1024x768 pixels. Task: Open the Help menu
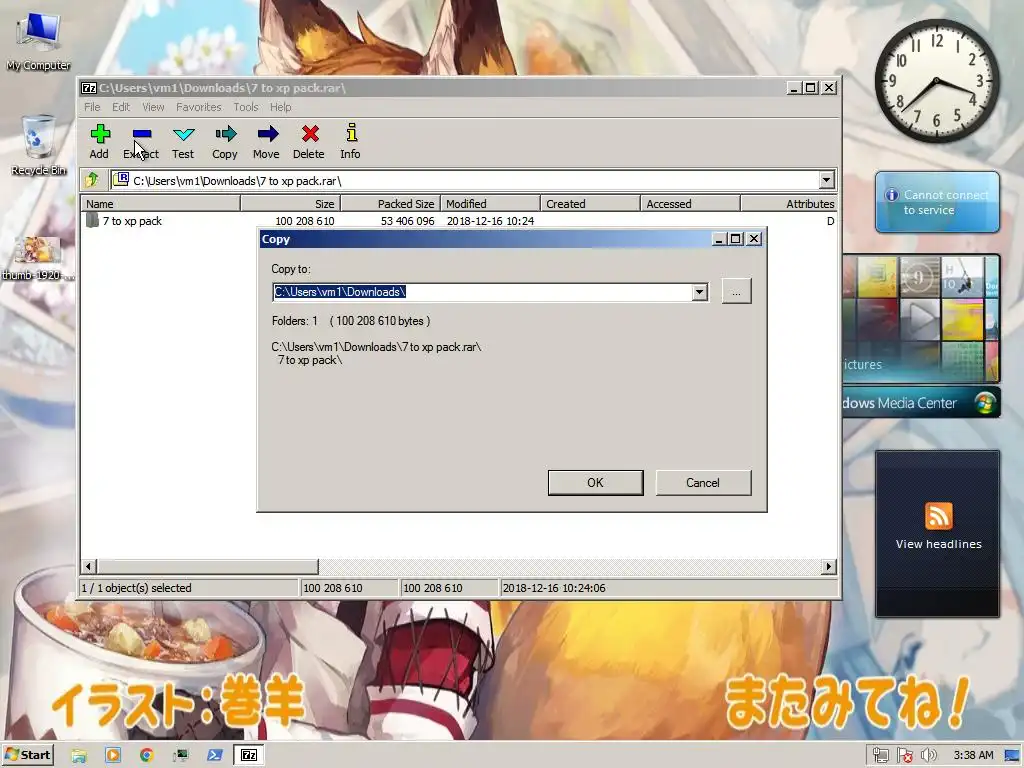[281, 107]
